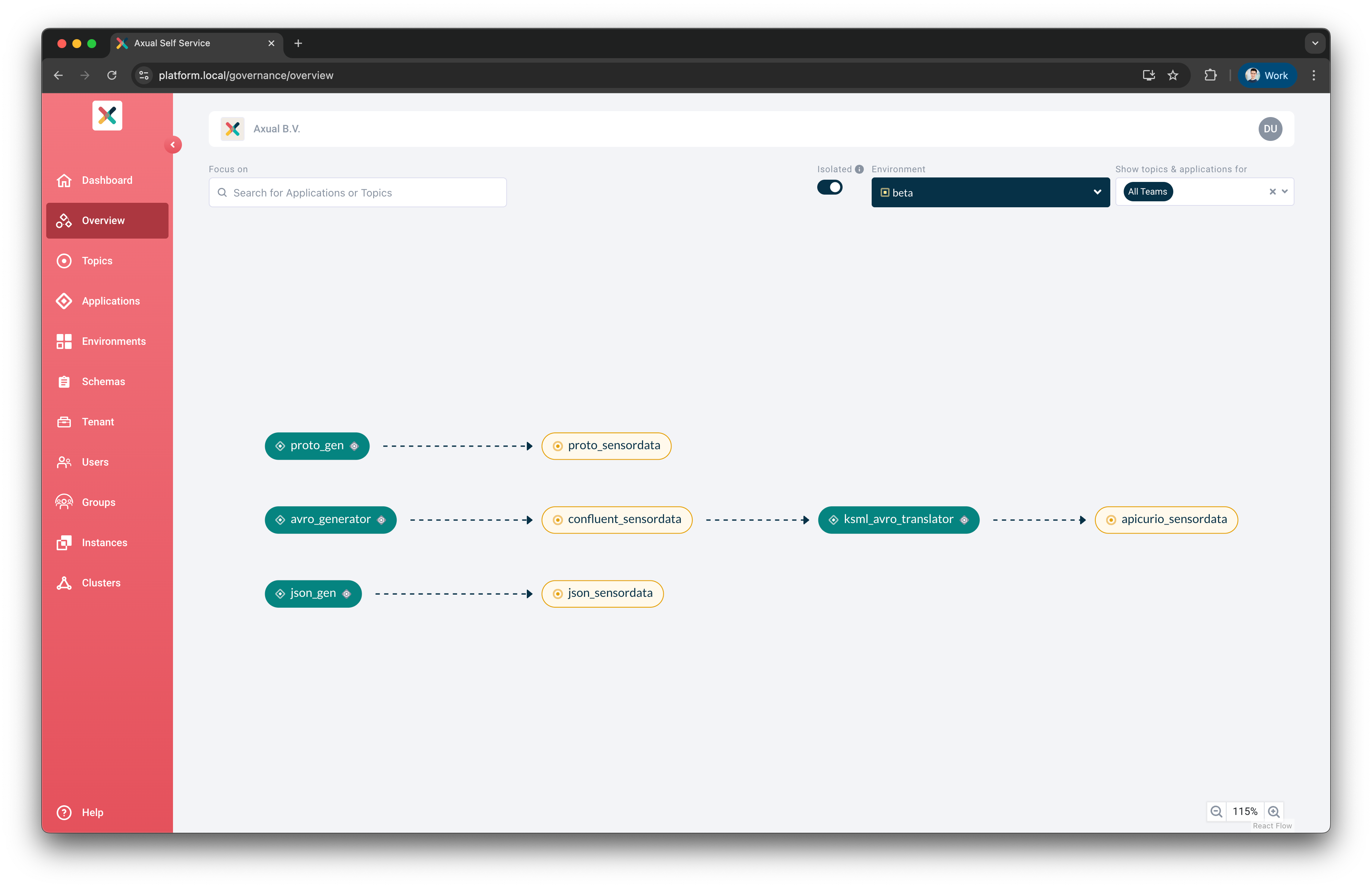Screen dimensions: 1372x888
Task: Clear the All Teams filter with X
Action: coord(1272,192)
